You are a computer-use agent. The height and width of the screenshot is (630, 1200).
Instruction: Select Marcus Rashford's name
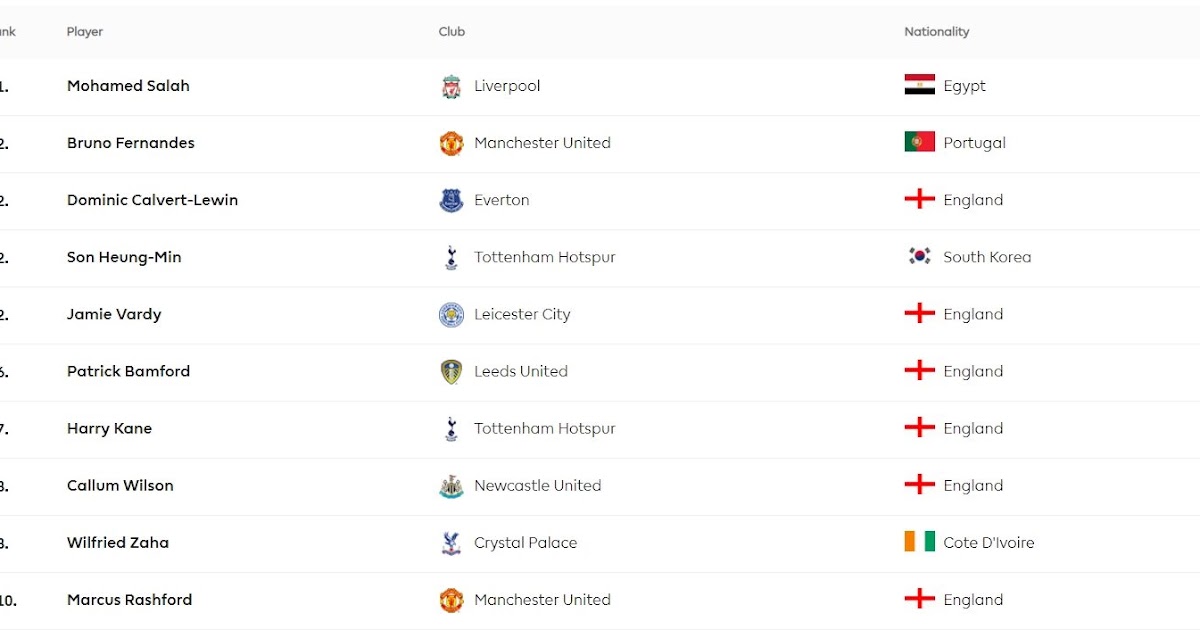pos(129,600)
